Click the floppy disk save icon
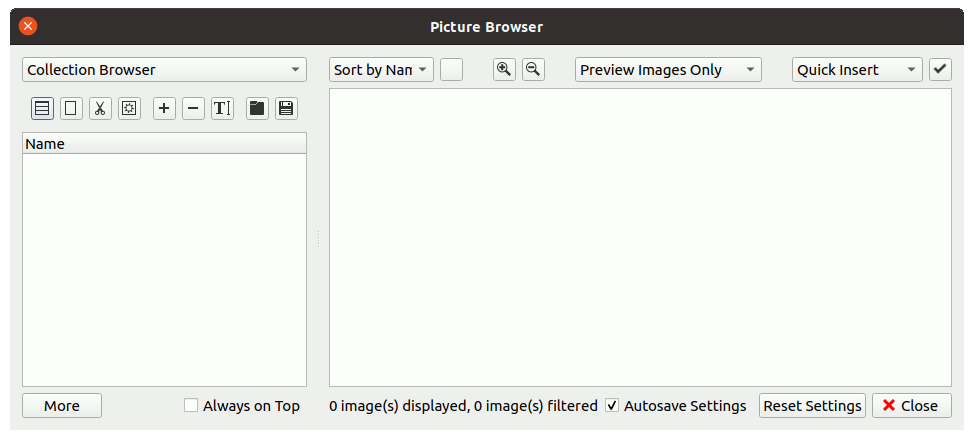Screen dimensions: 974x440 coord(286,108)
